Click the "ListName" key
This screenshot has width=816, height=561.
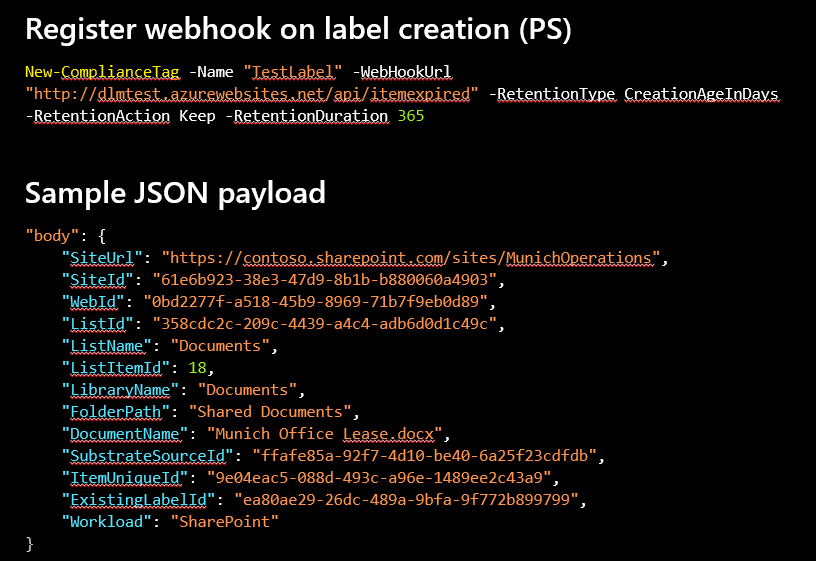pyautogui.click(x=107, y=346)
